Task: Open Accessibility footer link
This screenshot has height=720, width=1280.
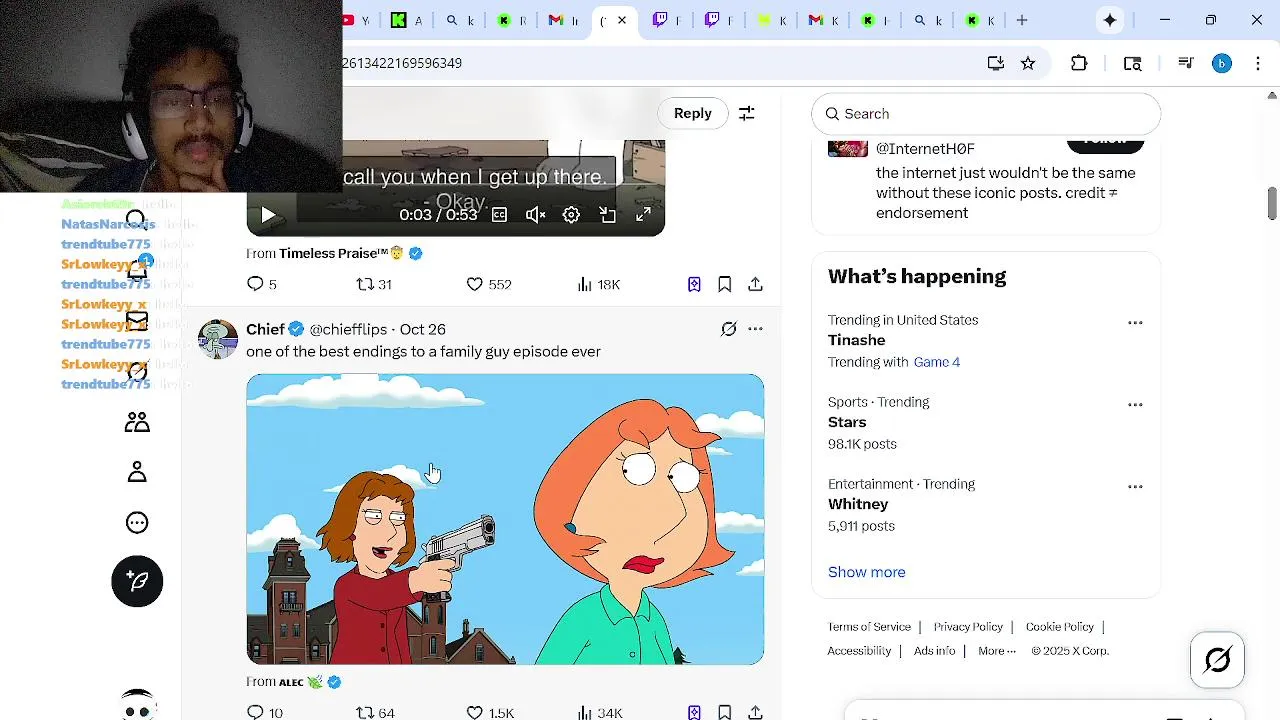Action: click(x=859, y=651)
